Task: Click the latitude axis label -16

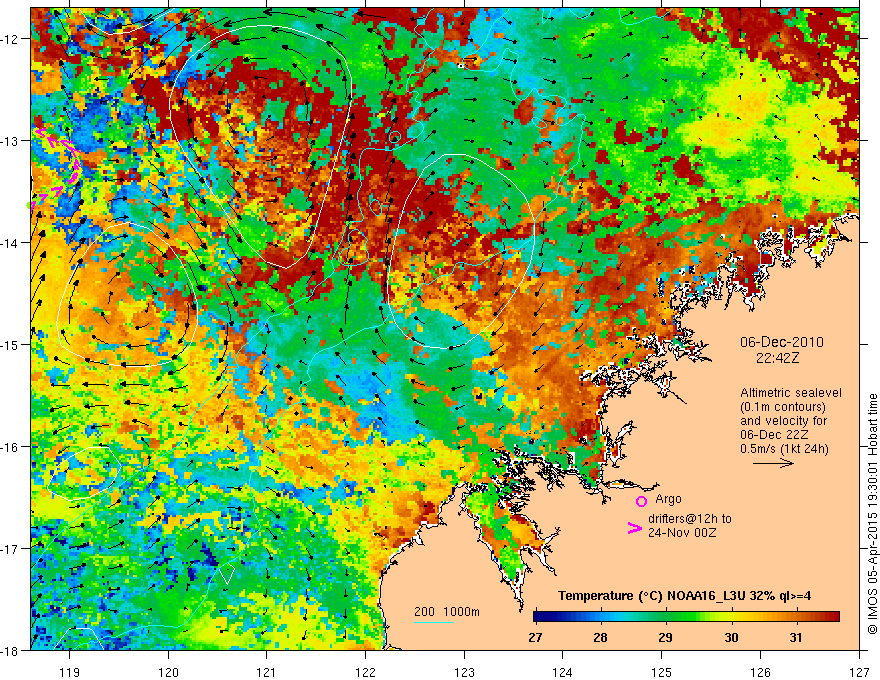Action: (10, 447)
